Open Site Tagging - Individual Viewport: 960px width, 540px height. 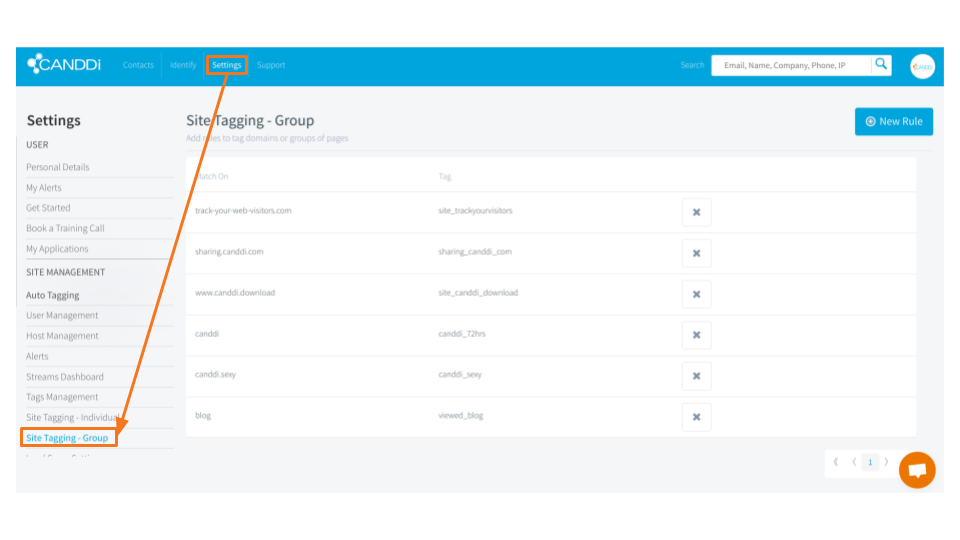[73, 418]
